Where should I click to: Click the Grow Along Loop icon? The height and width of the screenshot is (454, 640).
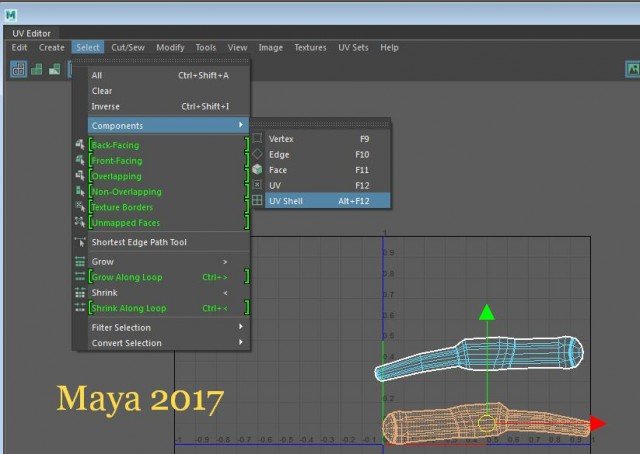click(80, 276)
